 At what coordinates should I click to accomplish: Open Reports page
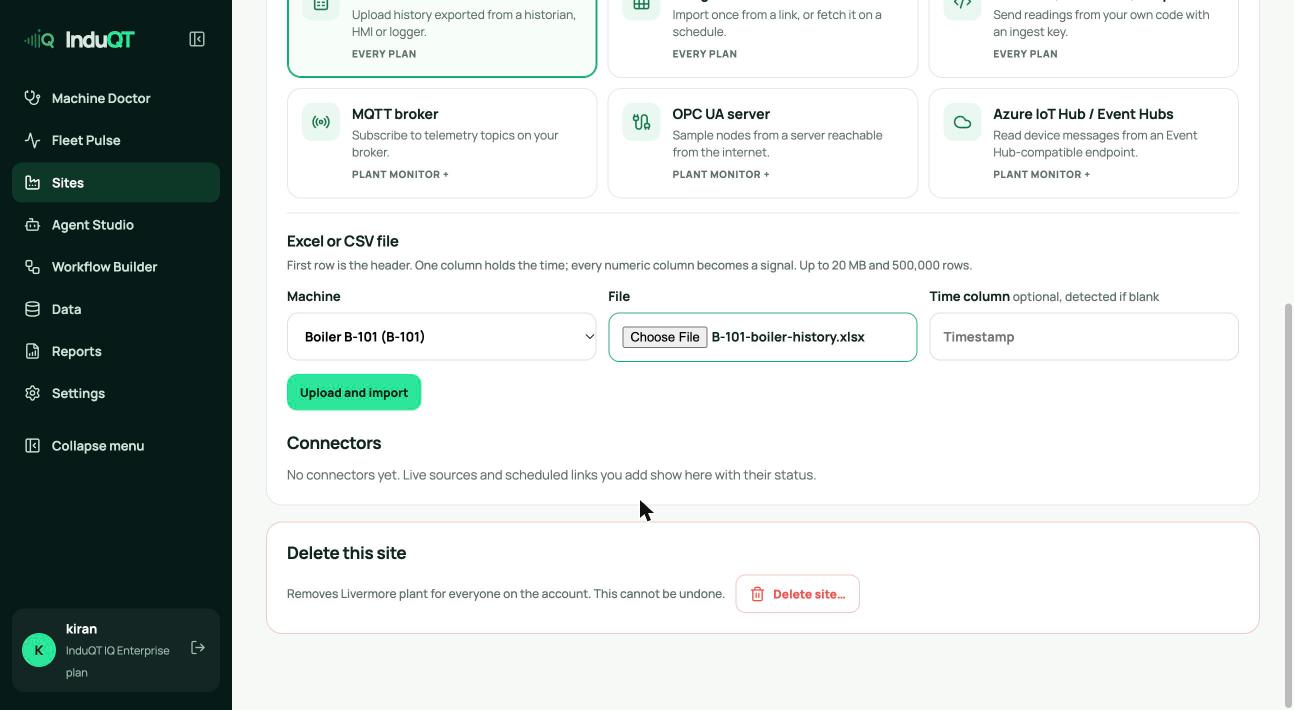(x=116, y=351)
